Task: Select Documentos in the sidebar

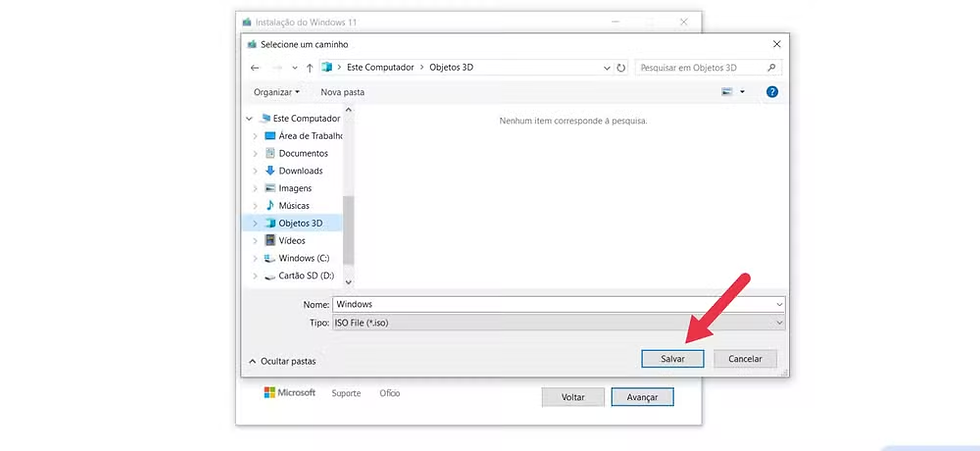Action: coord(303,153)
